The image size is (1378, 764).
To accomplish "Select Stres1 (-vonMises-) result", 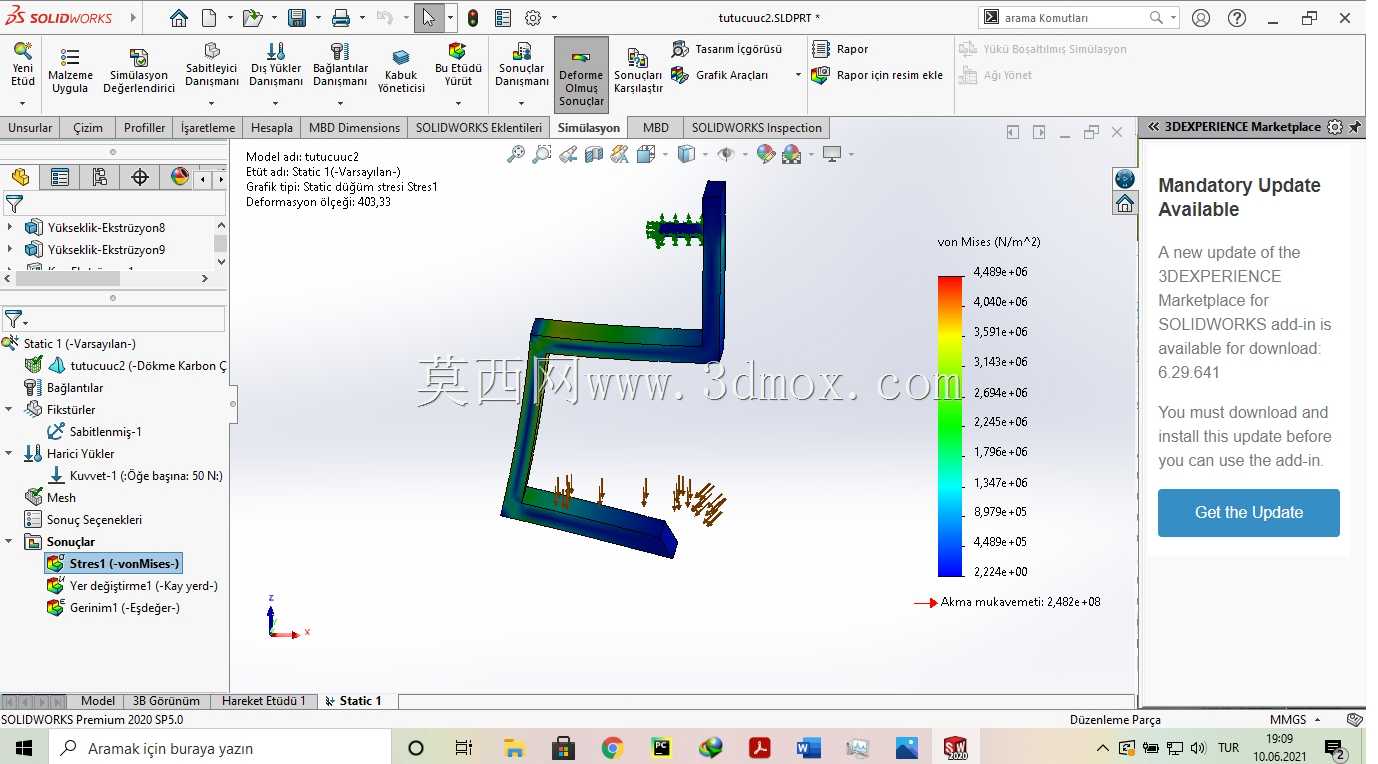I will (x=114, y=564).
